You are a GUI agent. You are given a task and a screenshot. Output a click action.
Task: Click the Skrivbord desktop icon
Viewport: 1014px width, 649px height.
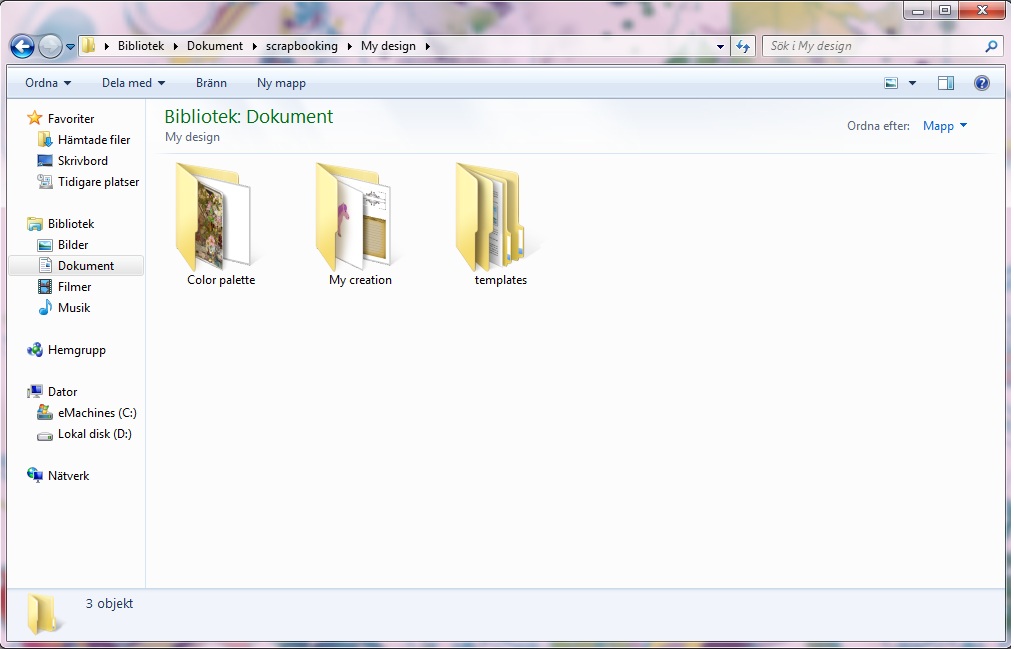coord(45,160)
